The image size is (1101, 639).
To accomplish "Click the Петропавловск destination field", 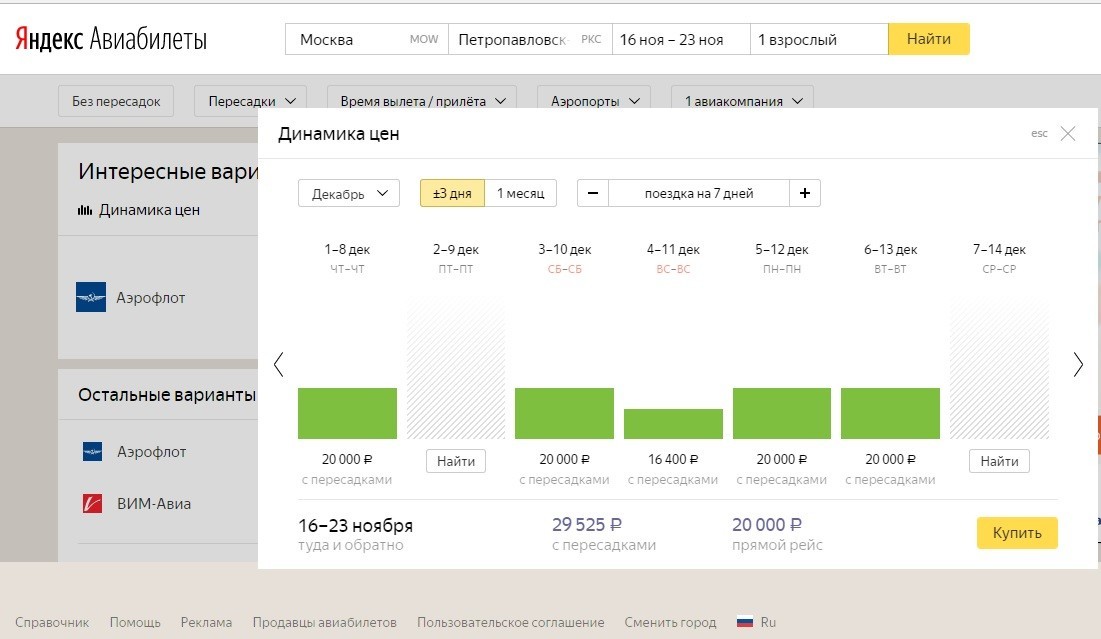I will point(530,39).
